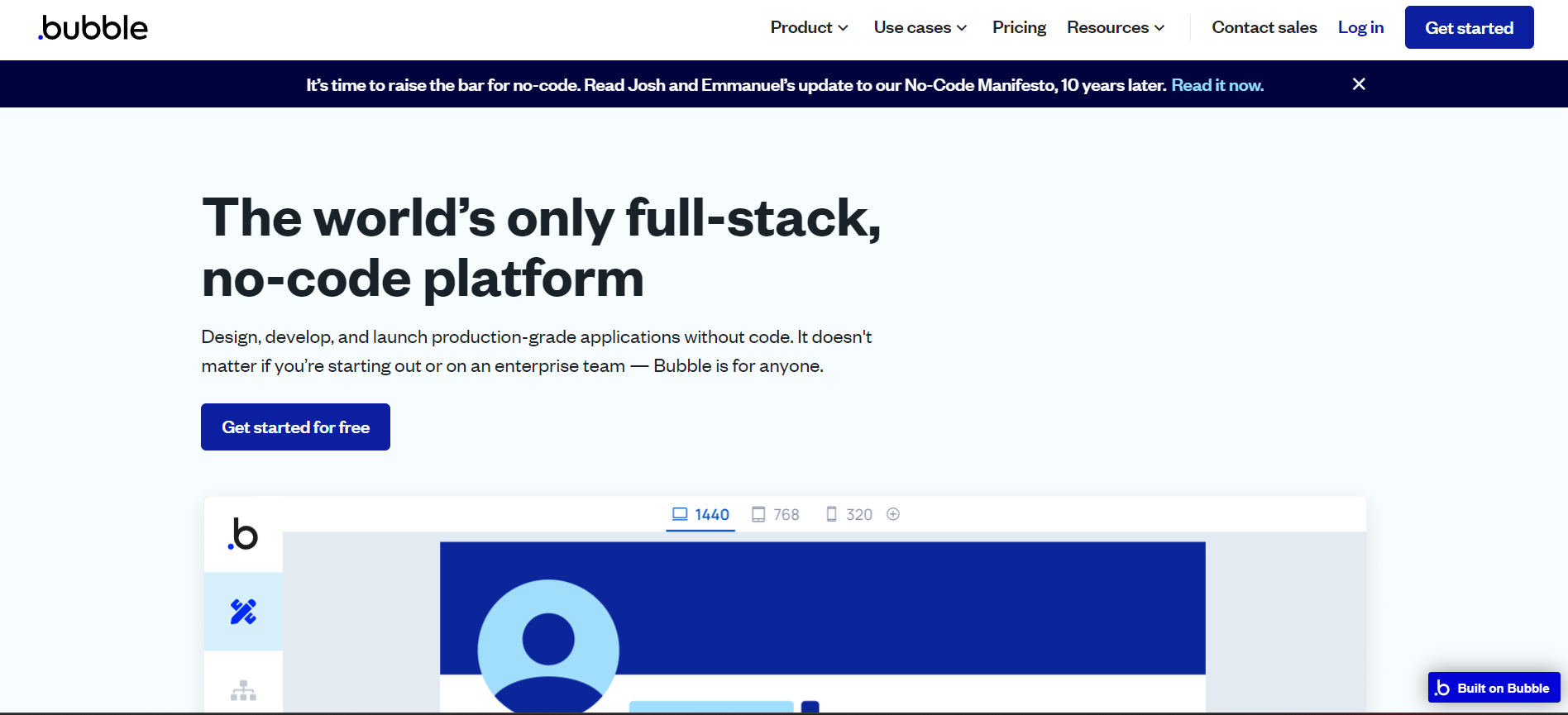Image resolution: width=1568 pixels, height=715 pixels.
Task: Open the bubble logo homepage link
Action: pyautogui.click(x=93, y=27)
